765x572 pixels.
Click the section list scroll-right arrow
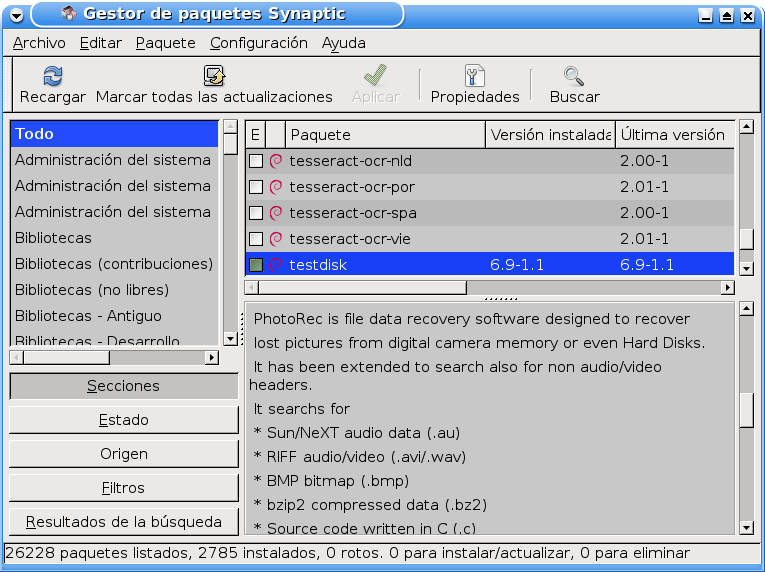point(211,358)
